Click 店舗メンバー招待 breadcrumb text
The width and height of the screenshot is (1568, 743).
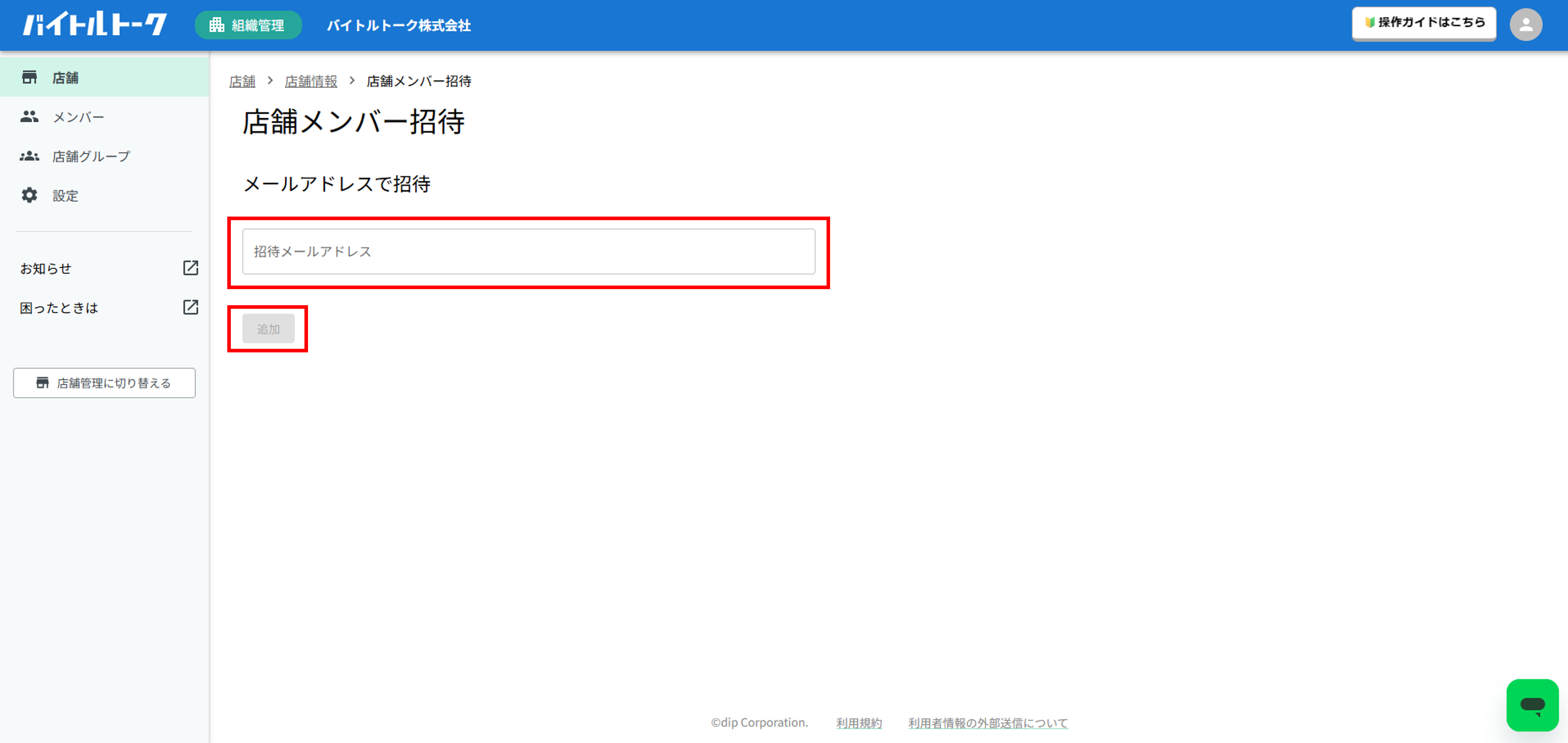point(419,81)
